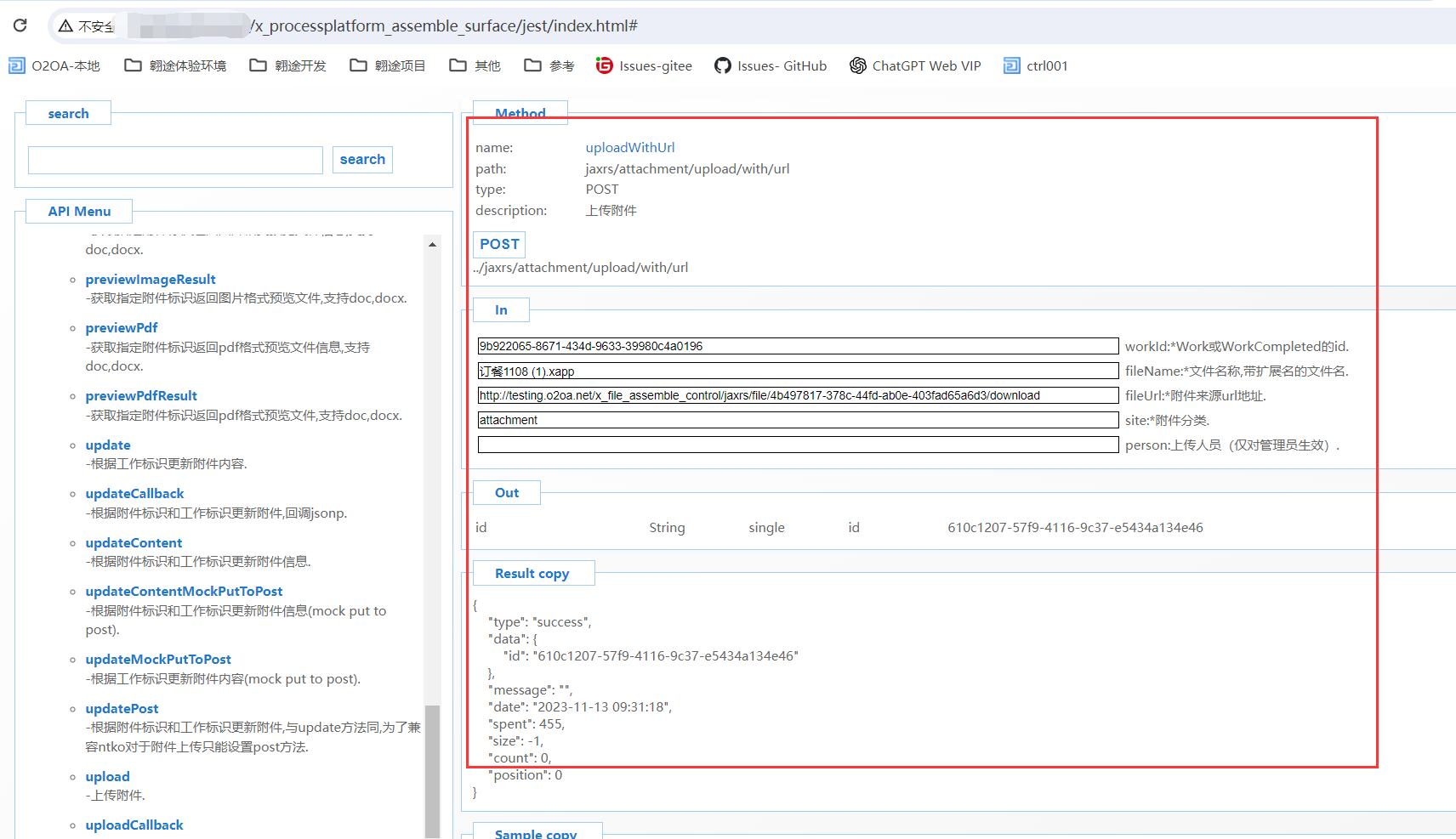The height and width of the screenshot is (839, 1456).
Task: Open the ChatGPT Web VIP bookmark
Action: [x=915, y=65]
